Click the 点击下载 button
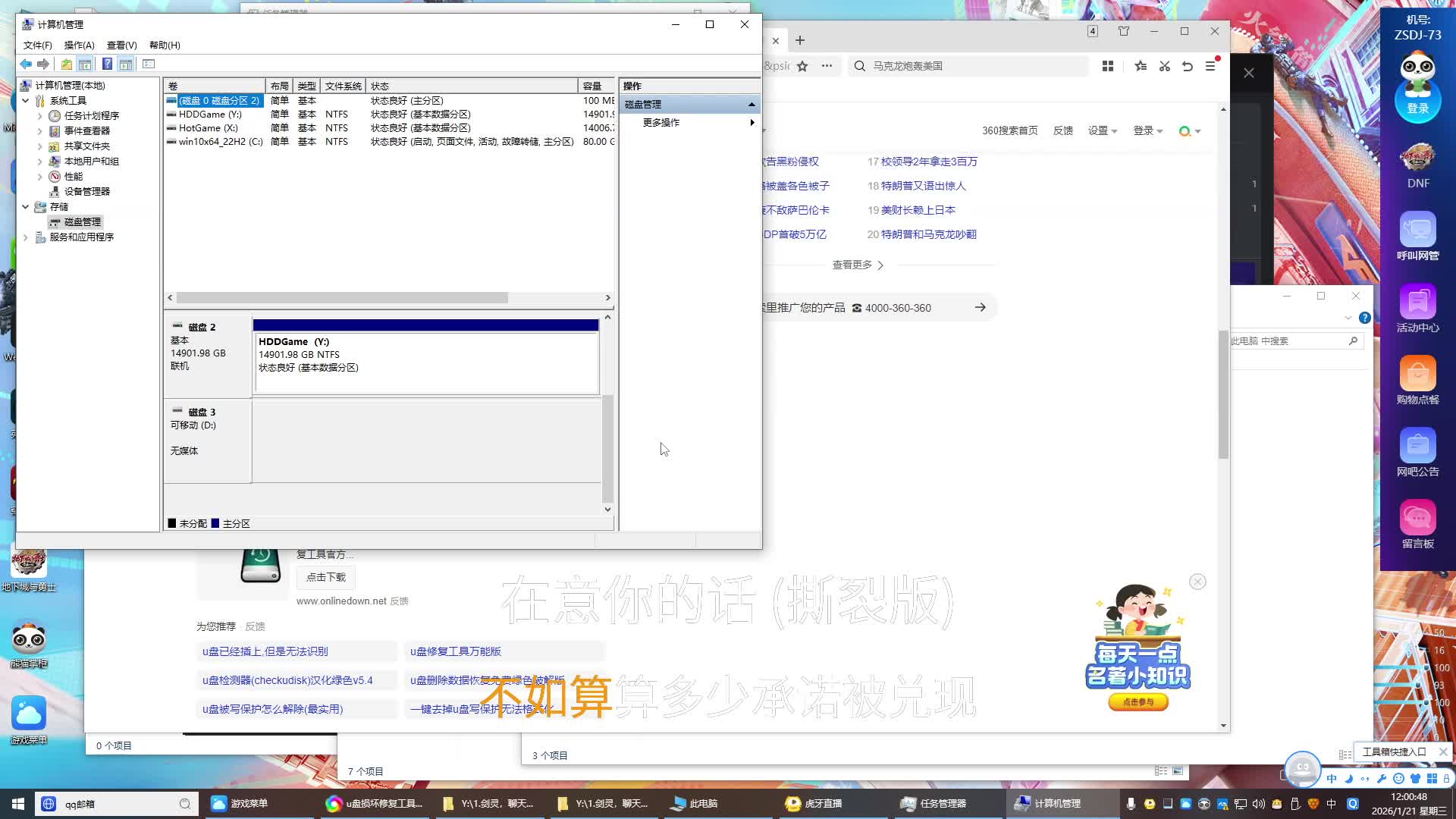Screen dimensions: 1456x819 pos(326,577)
